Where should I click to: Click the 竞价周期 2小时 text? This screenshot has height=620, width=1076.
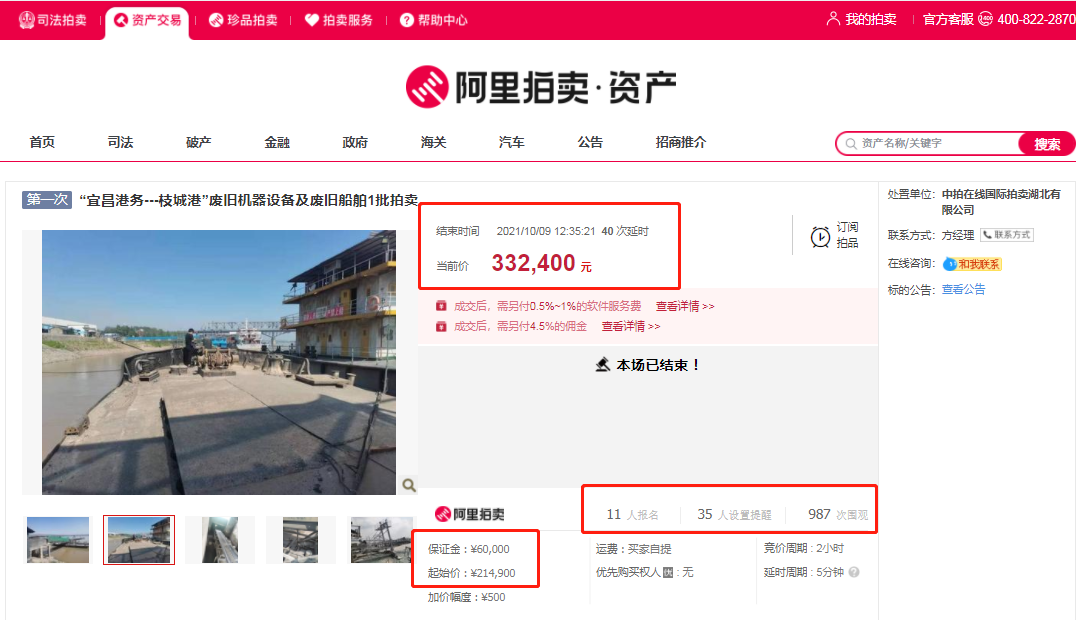click(804, 548)
